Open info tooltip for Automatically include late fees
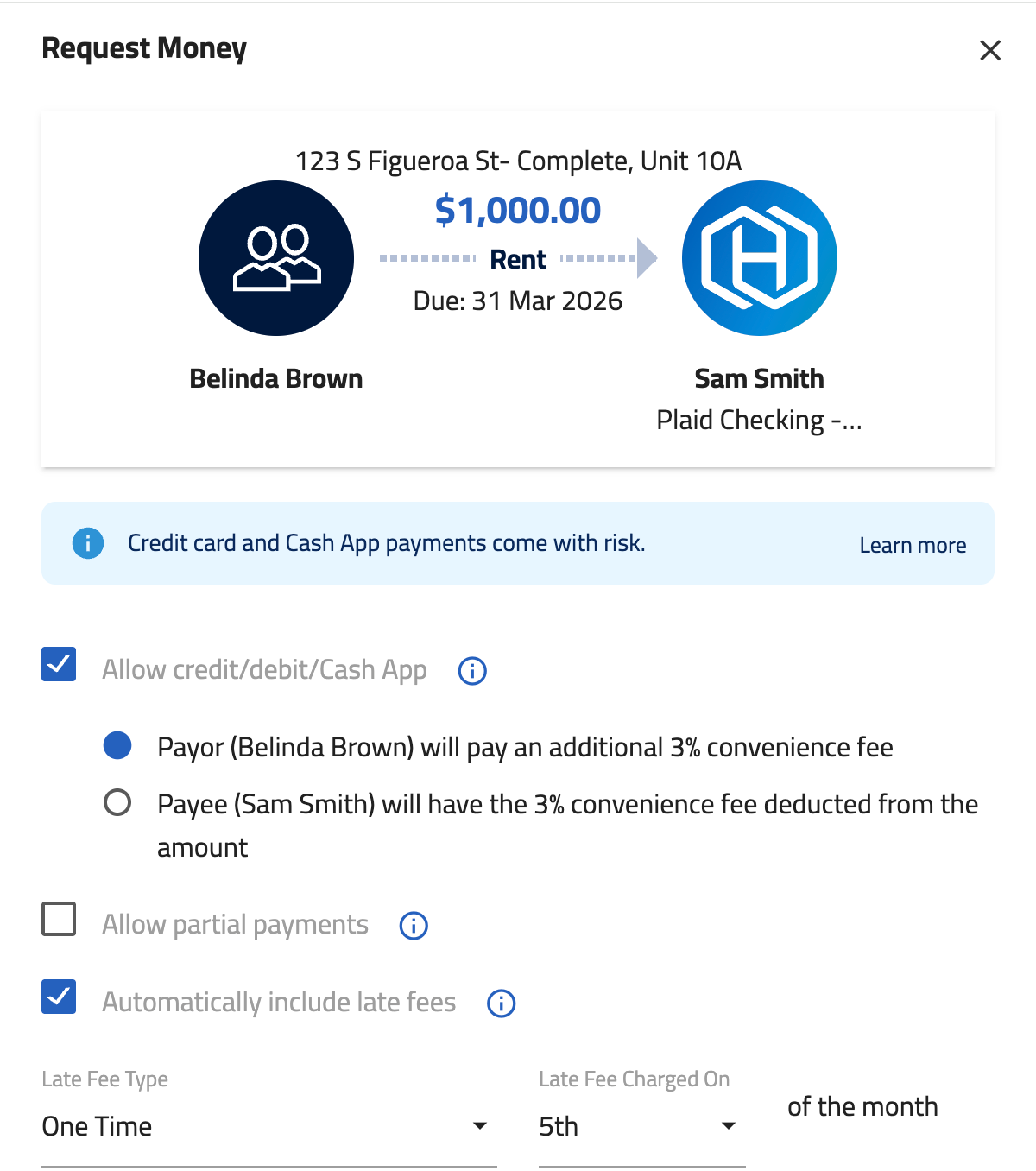The width and height of the screenshot is (1036, 1171). click(502, 1003)
